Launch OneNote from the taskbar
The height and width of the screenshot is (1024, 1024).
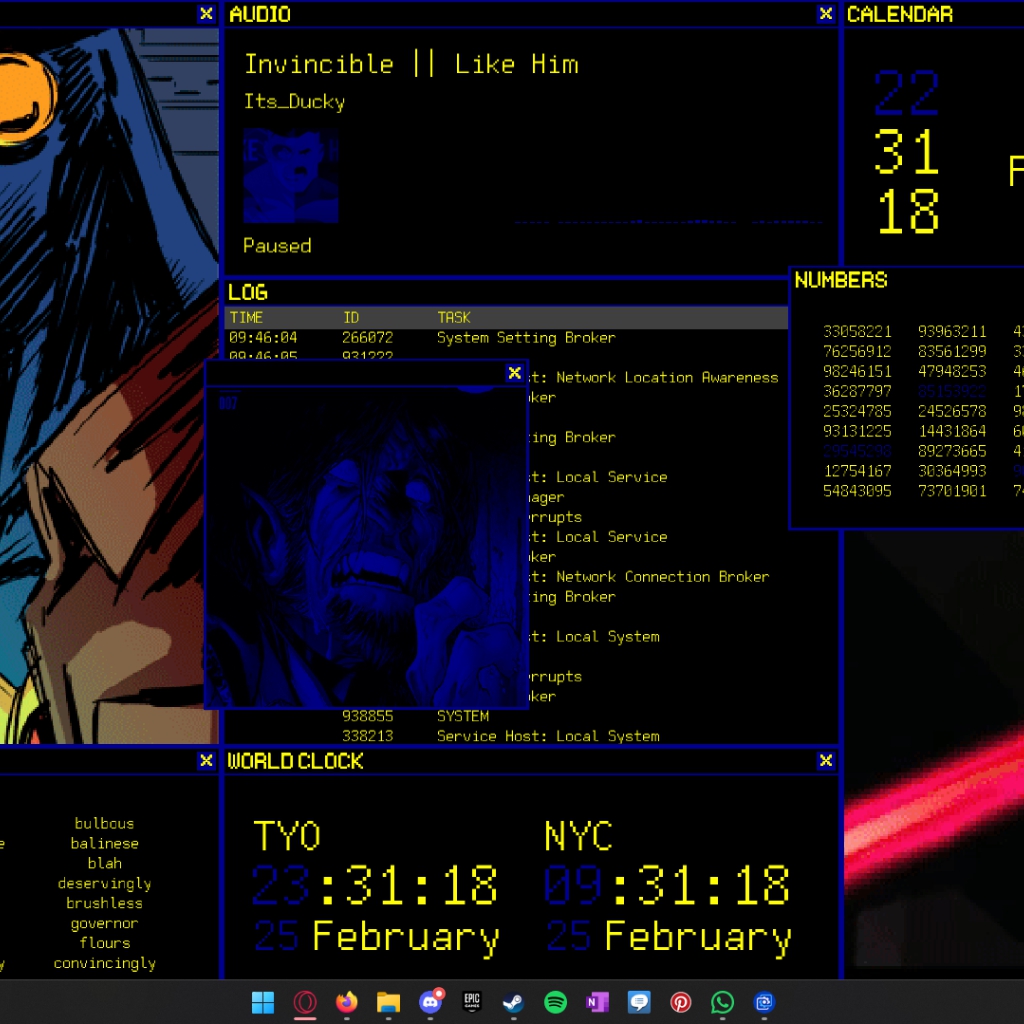point(598,1002)
